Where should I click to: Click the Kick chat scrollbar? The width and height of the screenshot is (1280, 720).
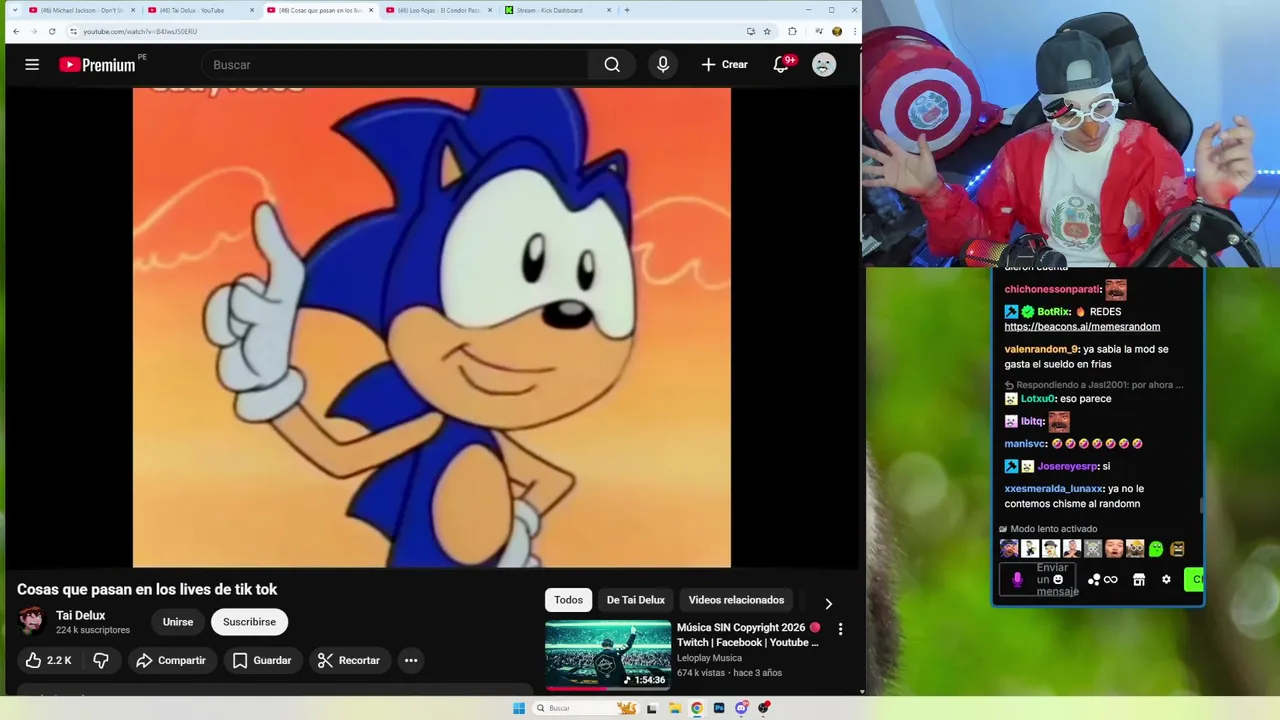pos(1201,505)
